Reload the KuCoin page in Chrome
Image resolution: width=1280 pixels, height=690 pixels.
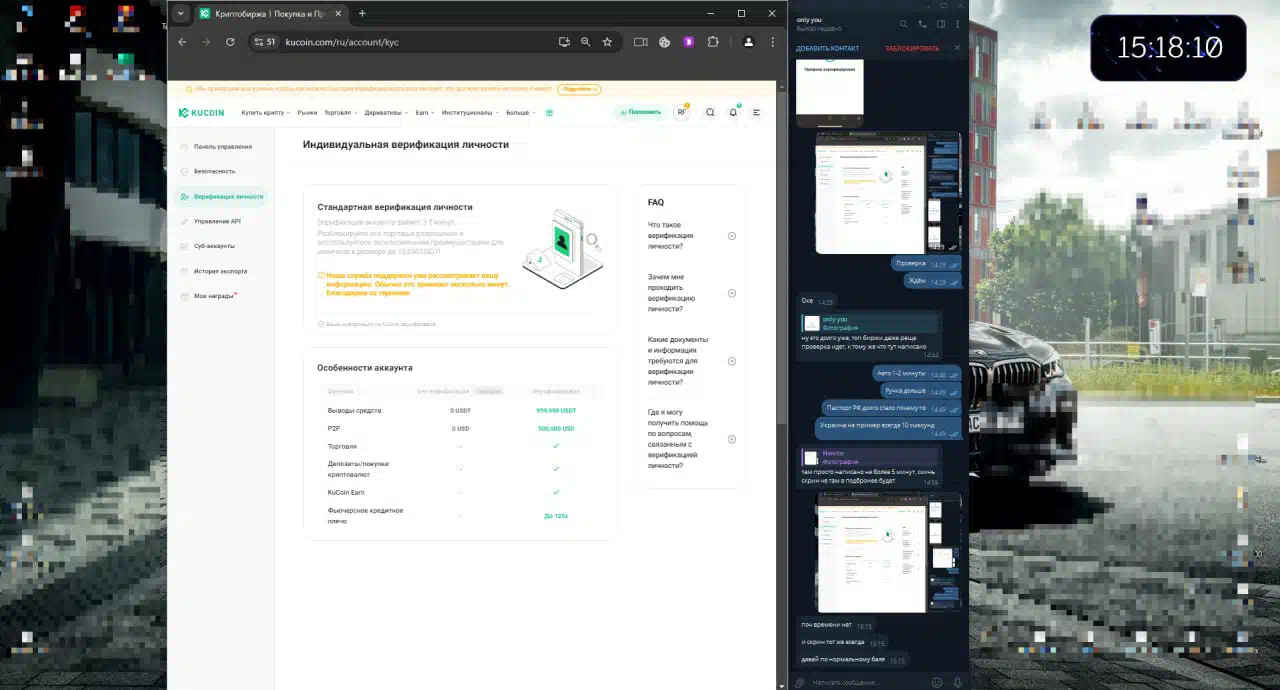pyautogui.click(x=230, y=42)
